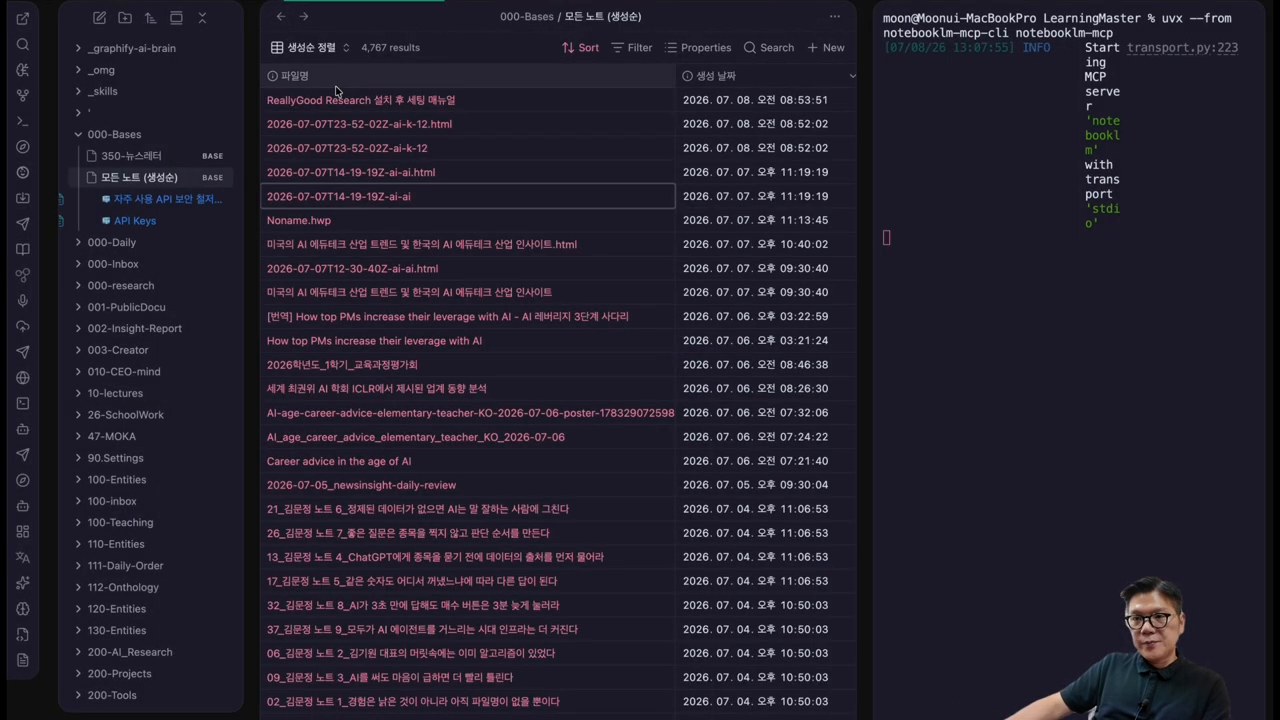This screenshot has width=1280, height=720.
Task: Open the 003-Creator folder
Action: pyautogui.click(x=117, y=350)
